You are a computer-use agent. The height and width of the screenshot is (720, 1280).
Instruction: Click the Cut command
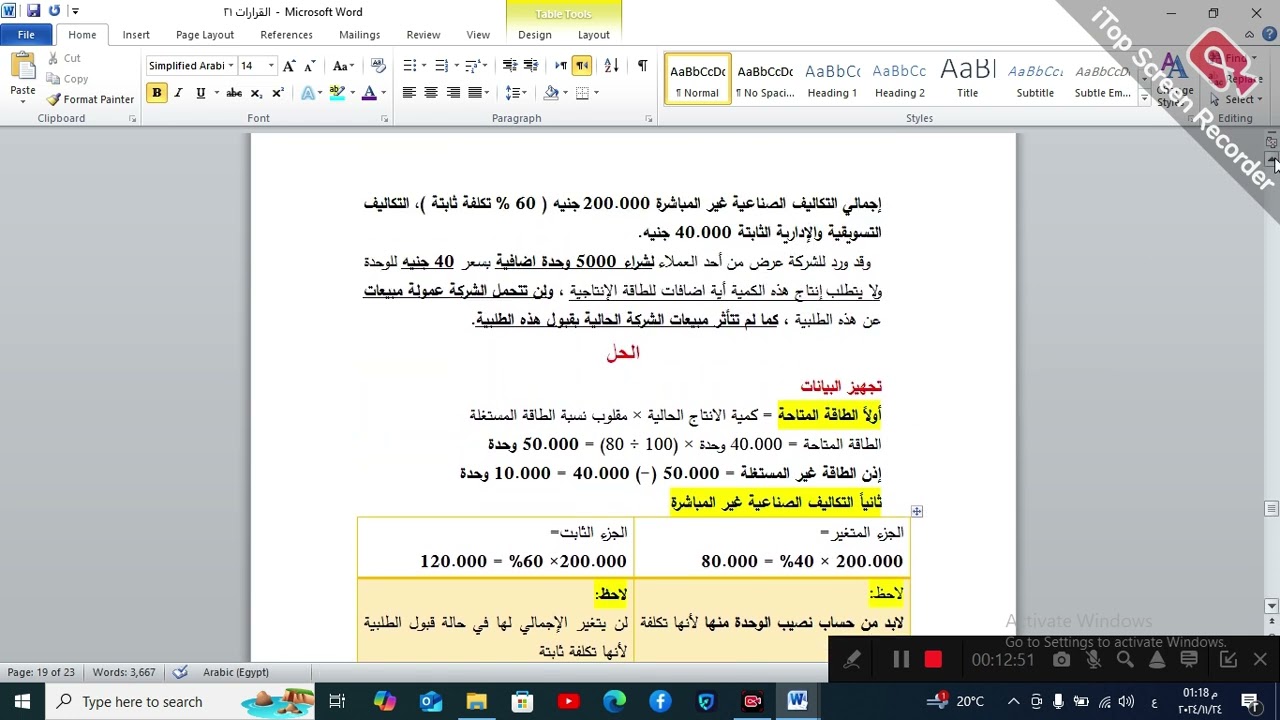point(63,58)
